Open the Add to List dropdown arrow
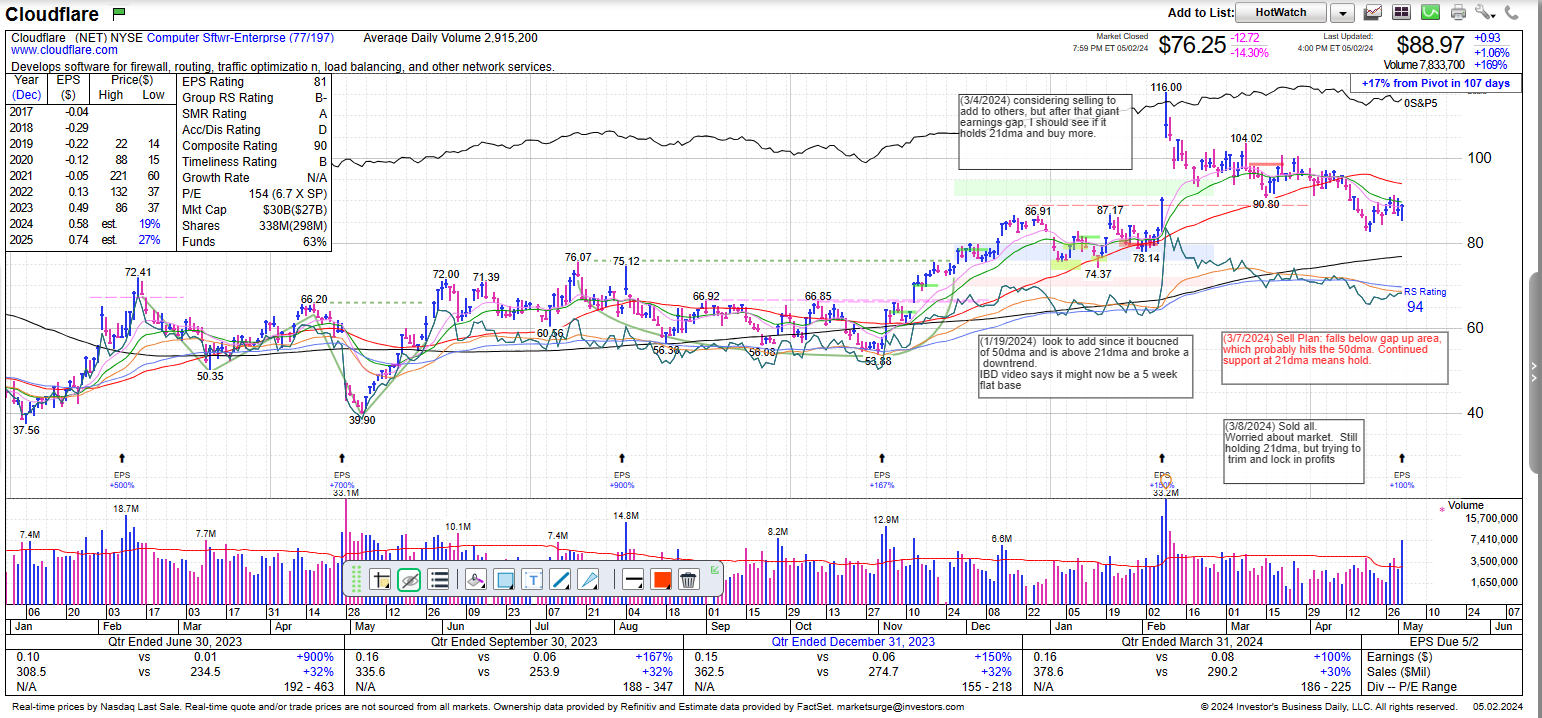 (1342, 13)
